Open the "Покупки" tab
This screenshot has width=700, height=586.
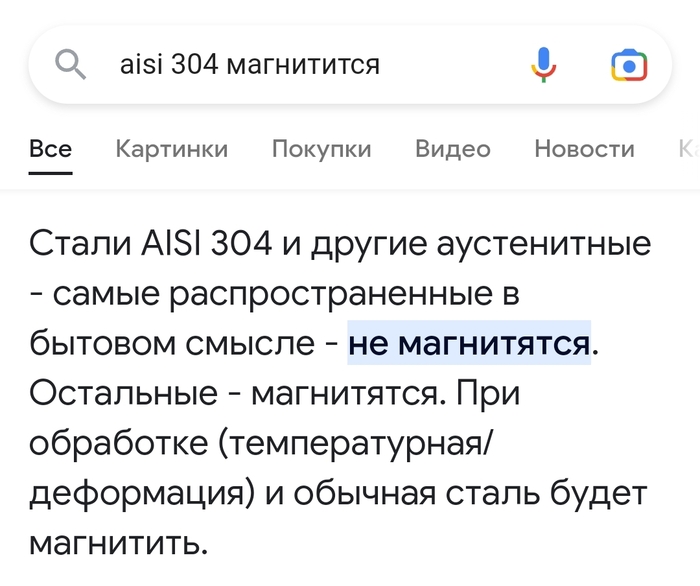[x=321, y=149]
